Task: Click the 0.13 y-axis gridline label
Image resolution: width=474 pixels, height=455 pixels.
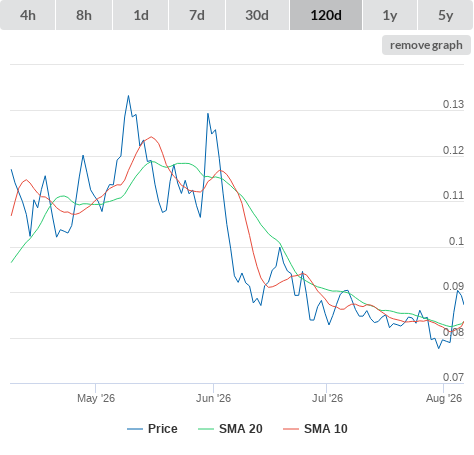Action: 453,104
